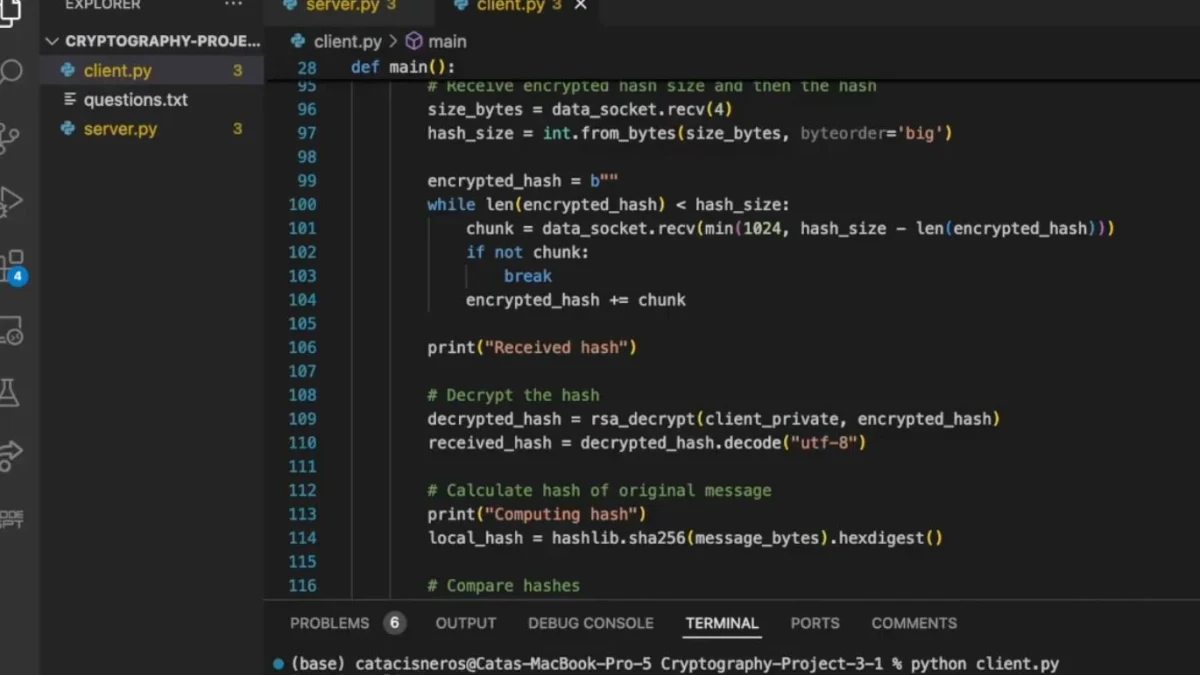Viewport: 1200px width, 675px height.
Task: Open the Remote Explorer icon in activity bar
Action: [10, 331]
